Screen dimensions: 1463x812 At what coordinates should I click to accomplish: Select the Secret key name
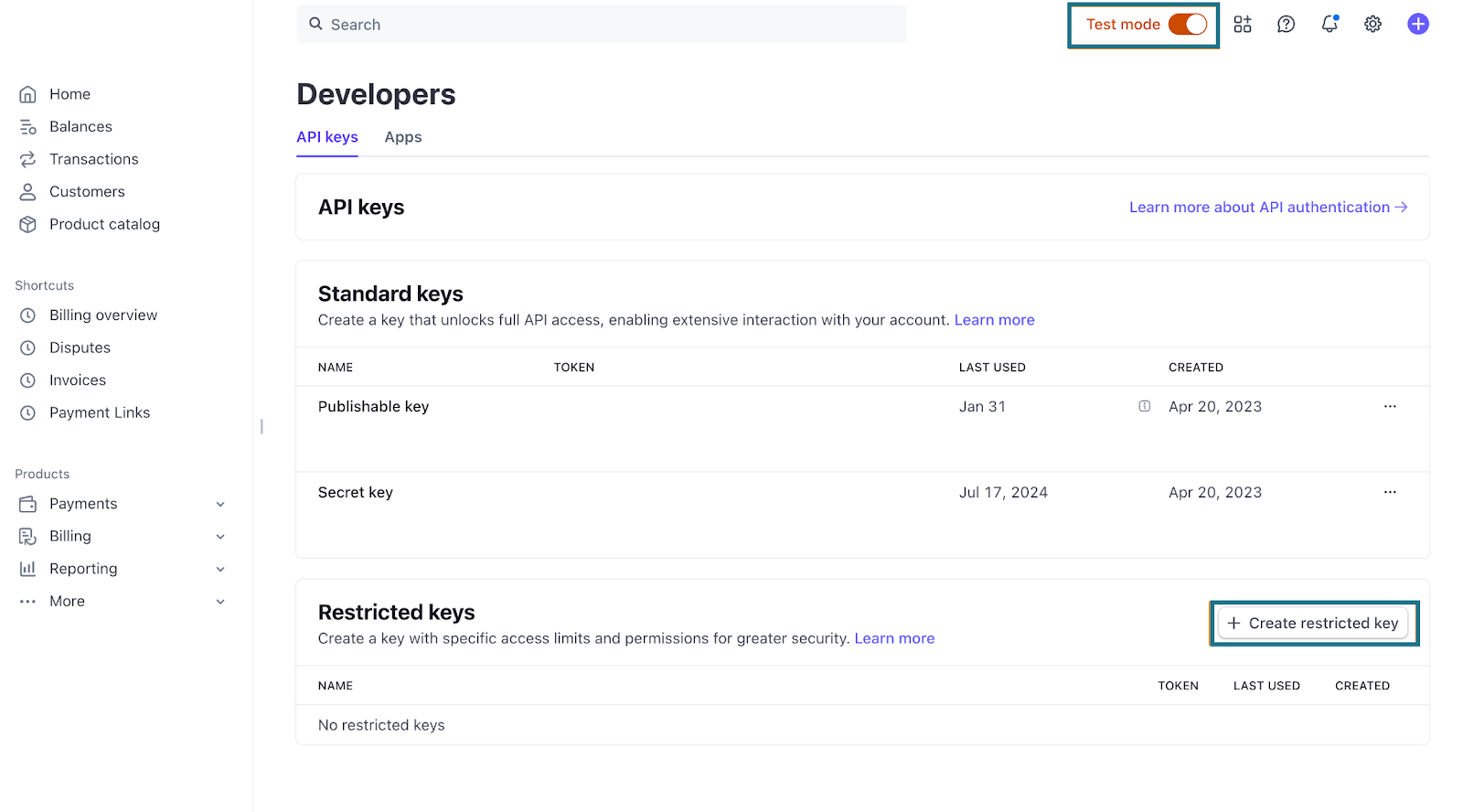pyautogui.click(x=356, y=492)
